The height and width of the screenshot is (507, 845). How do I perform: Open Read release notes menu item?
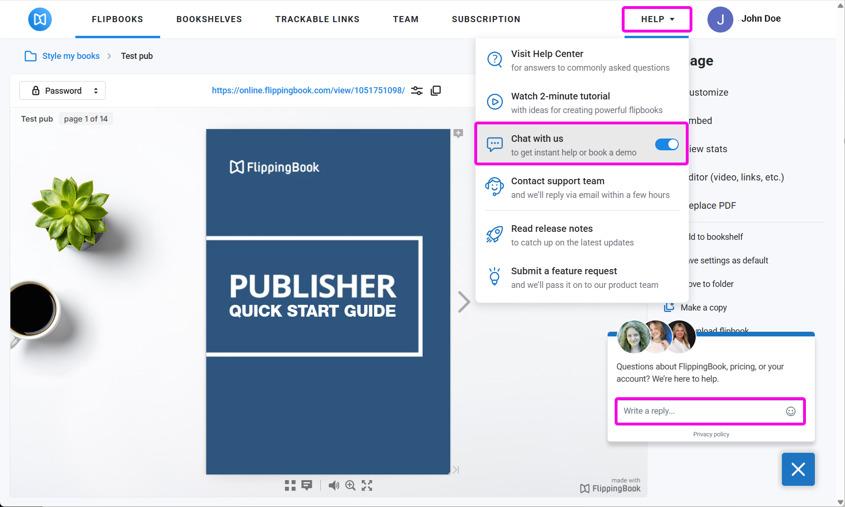coord(581,235)
